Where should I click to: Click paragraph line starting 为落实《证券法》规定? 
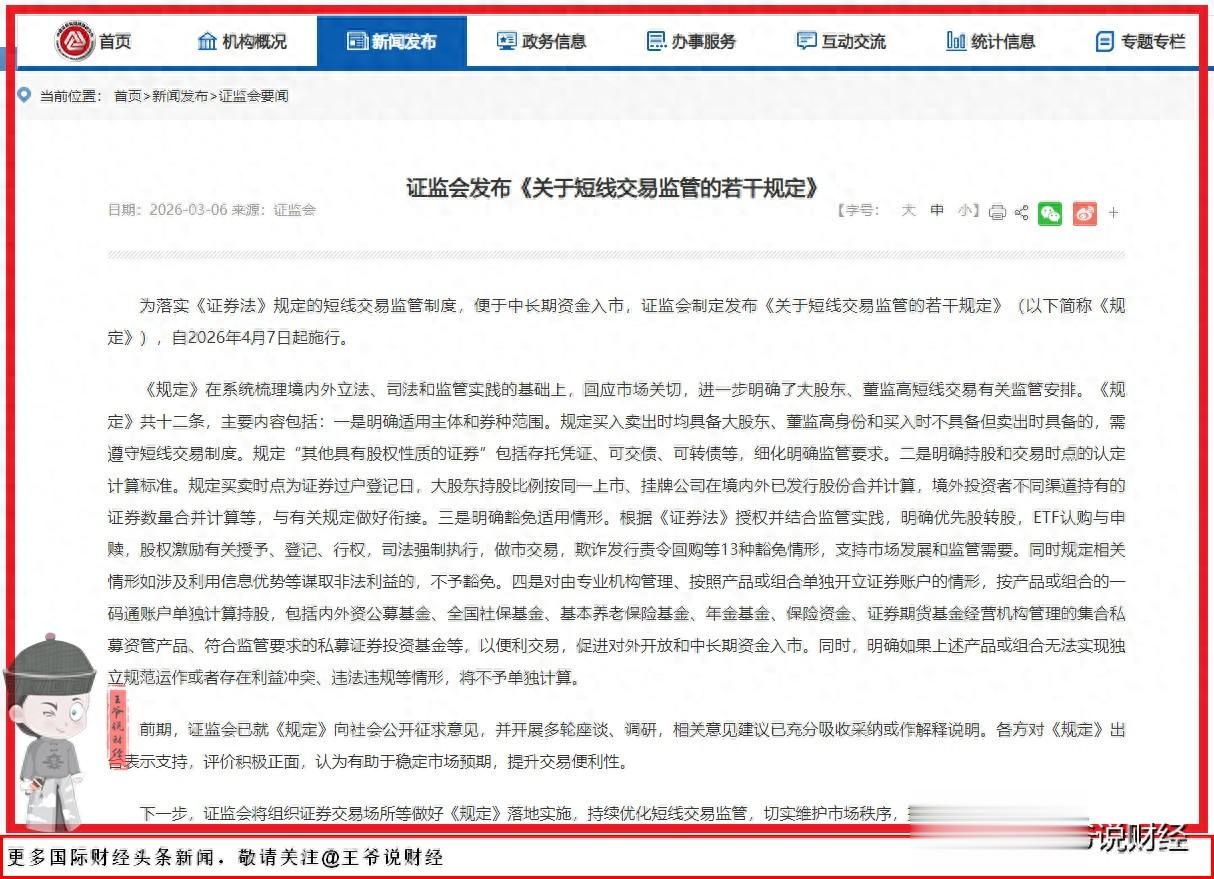click(631, 306)
